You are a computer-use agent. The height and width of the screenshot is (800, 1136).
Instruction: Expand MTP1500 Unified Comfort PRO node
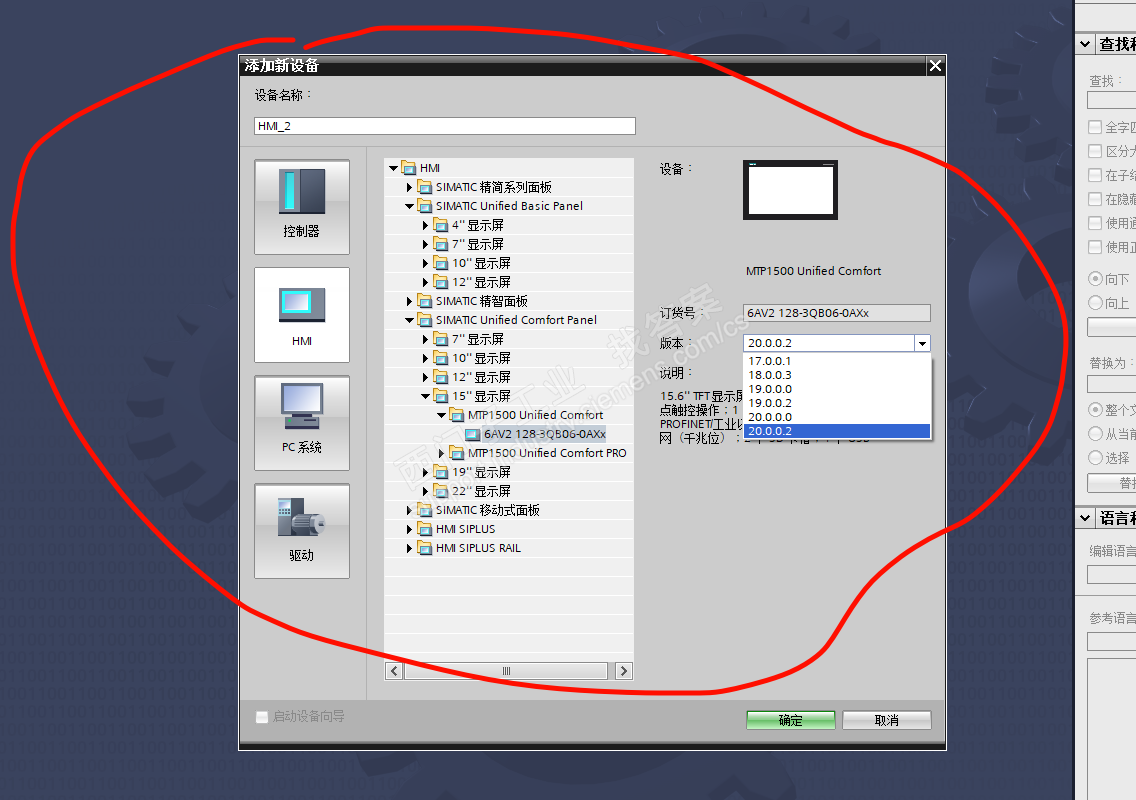pos(441,453)
